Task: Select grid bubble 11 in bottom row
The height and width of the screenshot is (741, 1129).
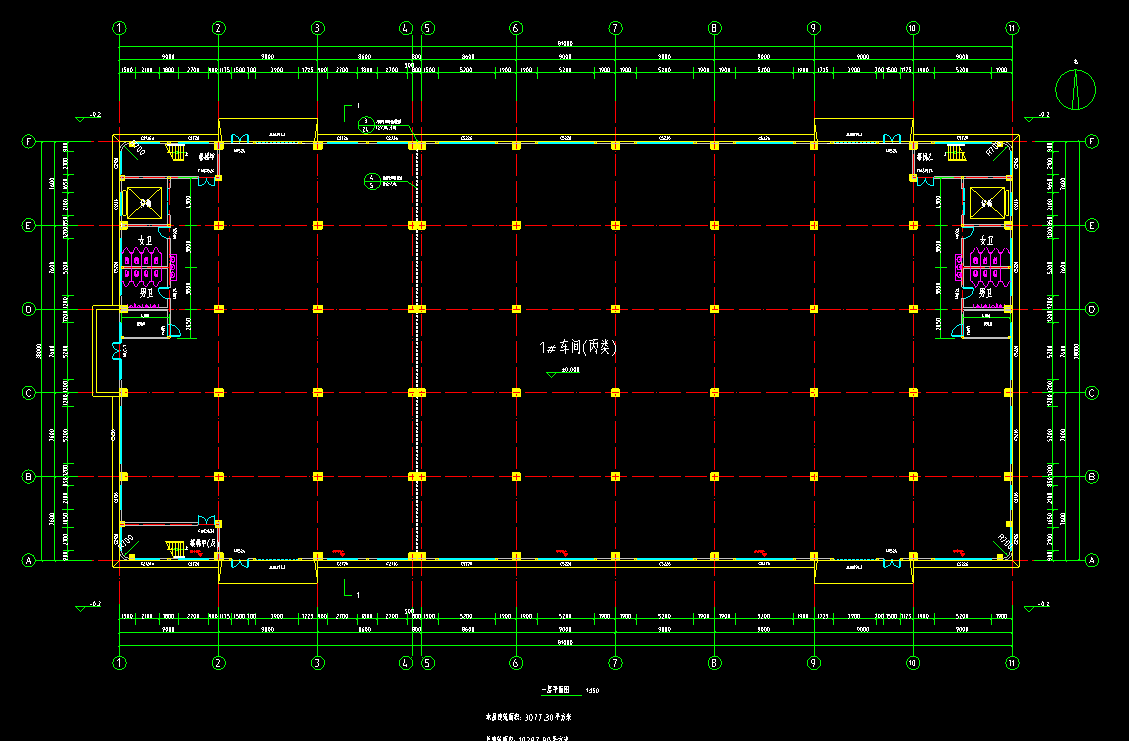Action: [1012, 662]
